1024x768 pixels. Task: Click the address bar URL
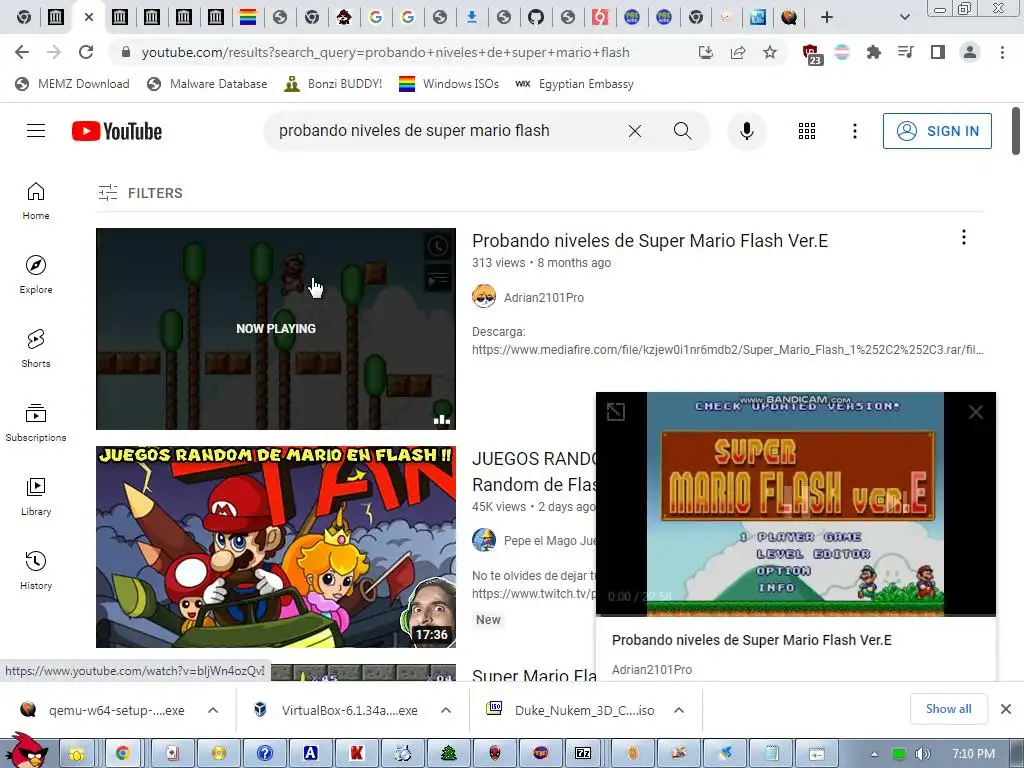coord(385,52)
